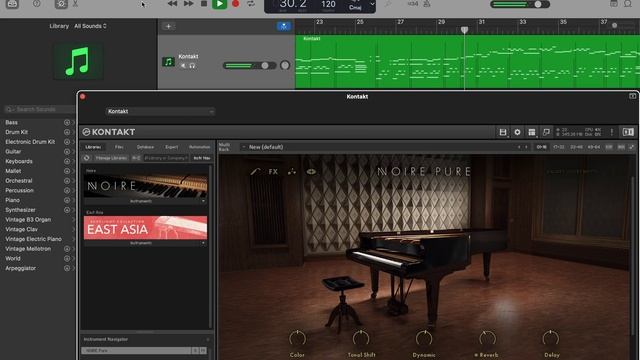This screenshot has height=360, width=640.
Task: Stop playback in GarageBand
Action: pos(204,4)
